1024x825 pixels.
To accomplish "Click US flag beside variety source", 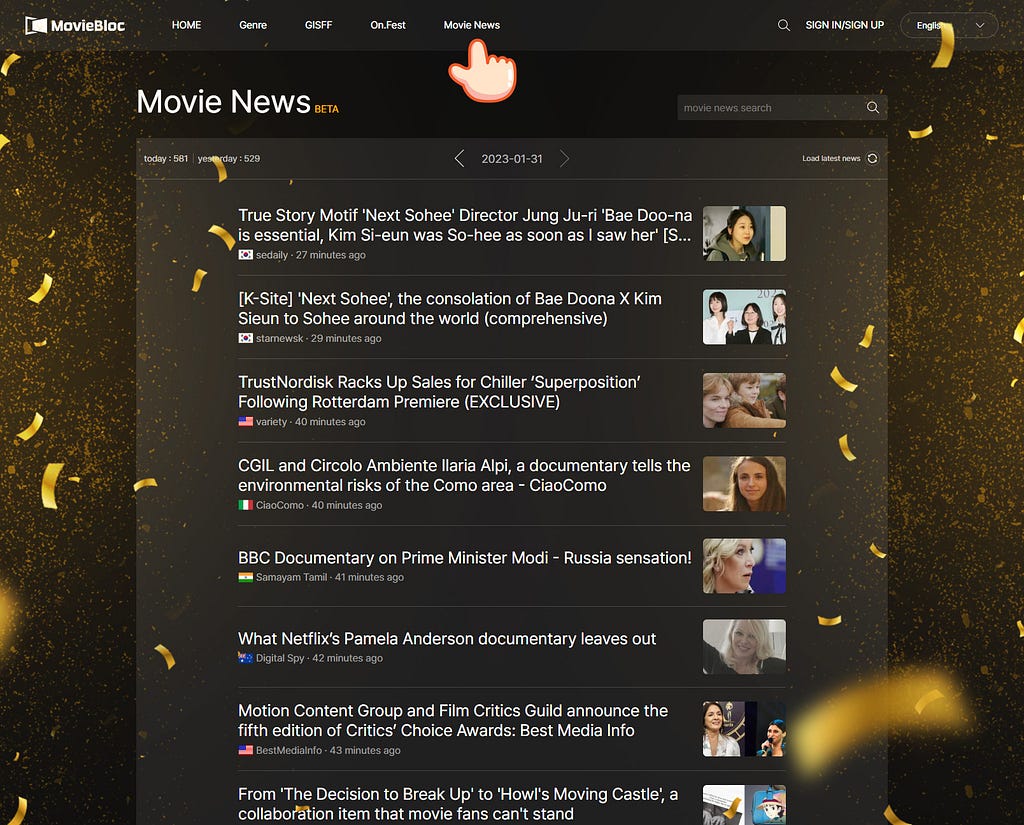I will (x=246, y=422).
